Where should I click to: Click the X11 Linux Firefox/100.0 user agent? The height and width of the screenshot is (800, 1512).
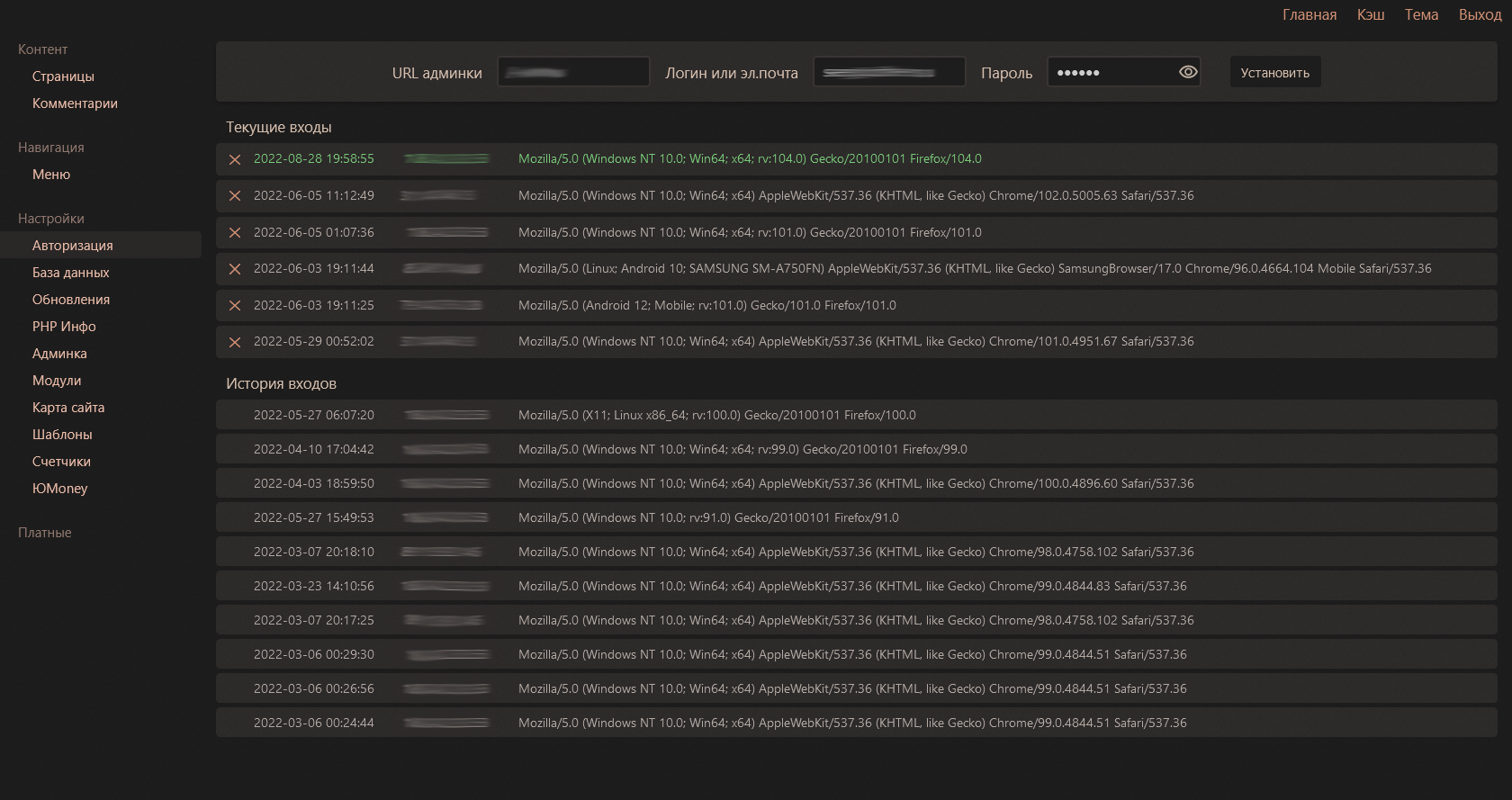tap(717, 415)
